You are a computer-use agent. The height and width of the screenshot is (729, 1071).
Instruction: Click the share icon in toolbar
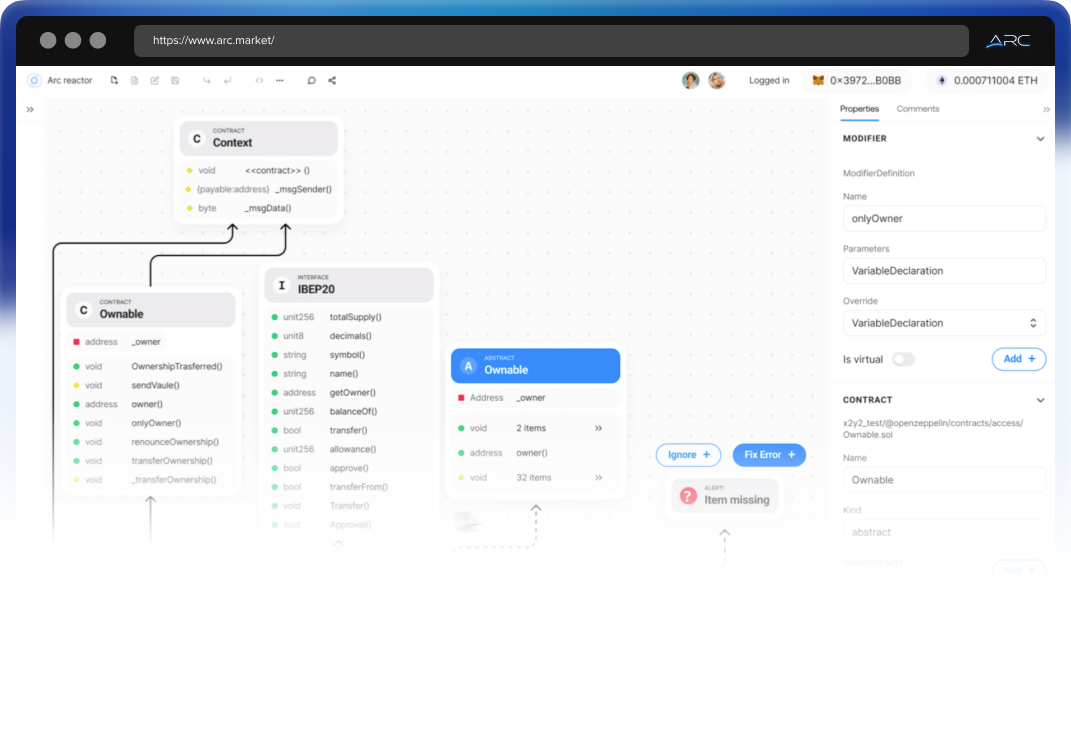pos(332,81)
